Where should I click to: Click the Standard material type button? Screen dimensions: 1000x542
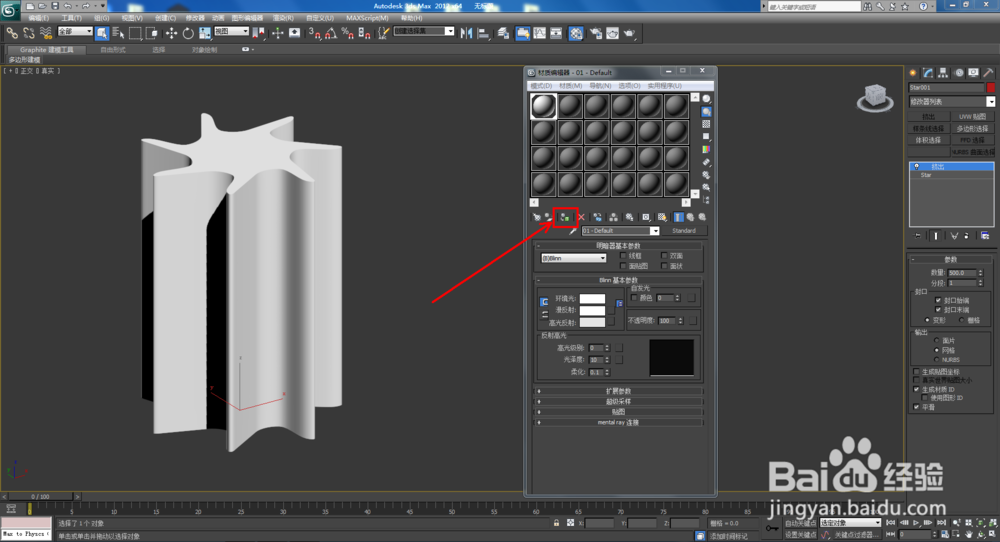coord(684,231)
